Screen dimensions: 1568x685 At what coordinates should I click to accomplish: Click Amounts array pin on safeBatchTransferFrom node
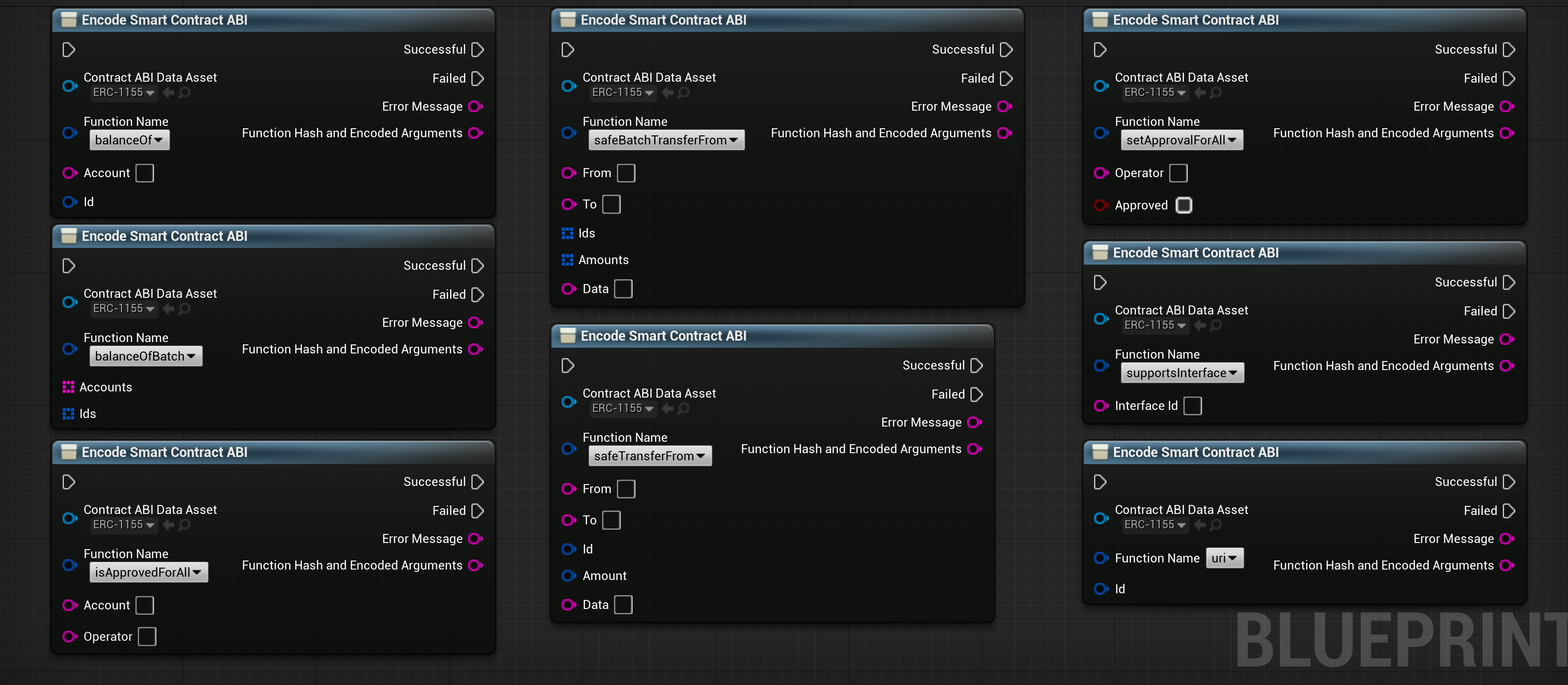[x=568, y=260]
